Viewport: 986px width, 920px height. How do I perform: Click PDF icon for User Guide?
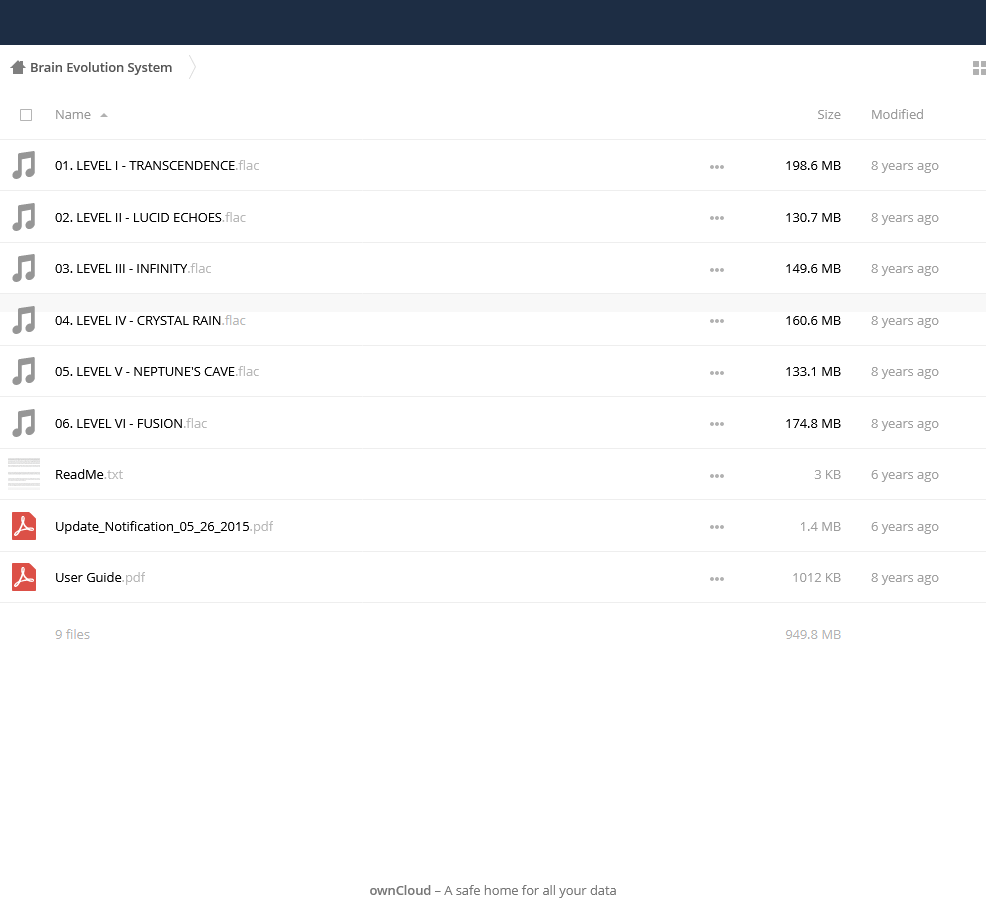point(24,577)
